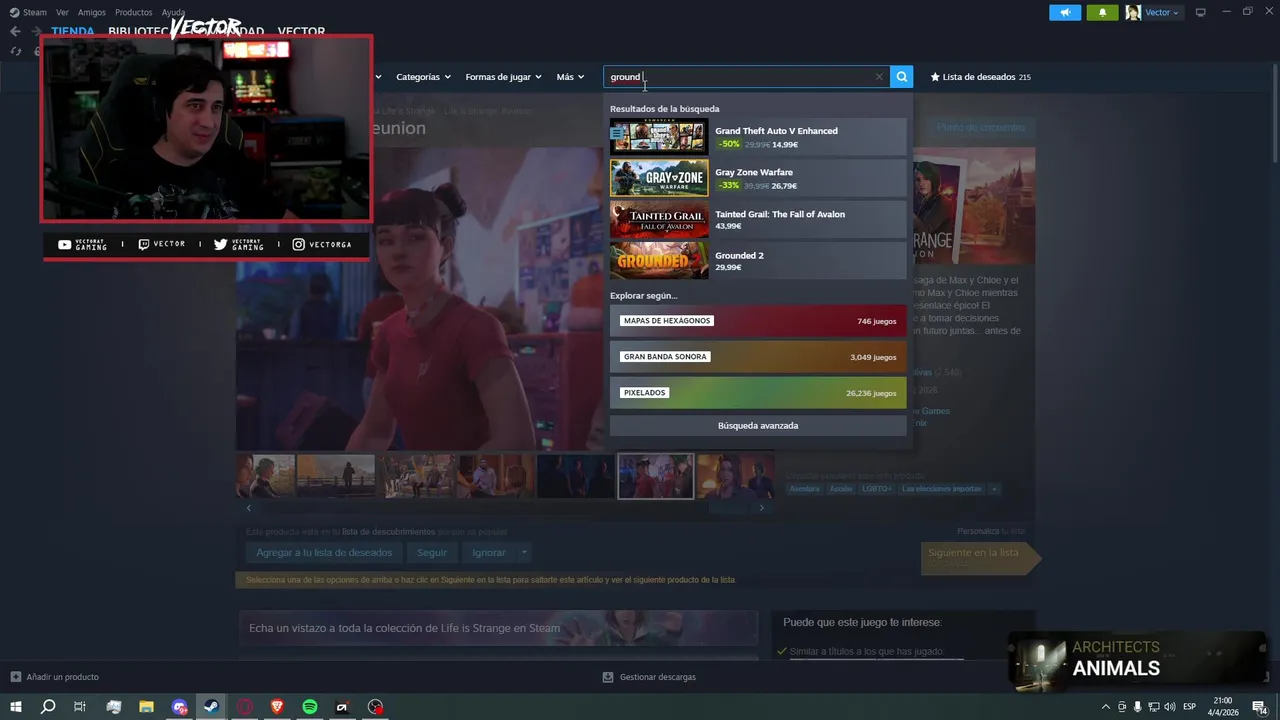The height and width of the screenshot is (720, 1280).
Task: Switch to Big Picture mode monitor icon
Action: point(1201,12)
